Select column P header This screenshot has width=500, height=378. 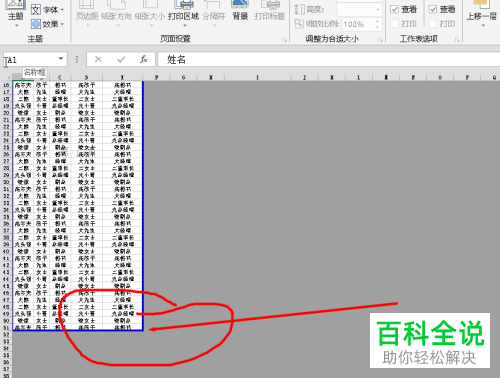click(x=467, y=77)
